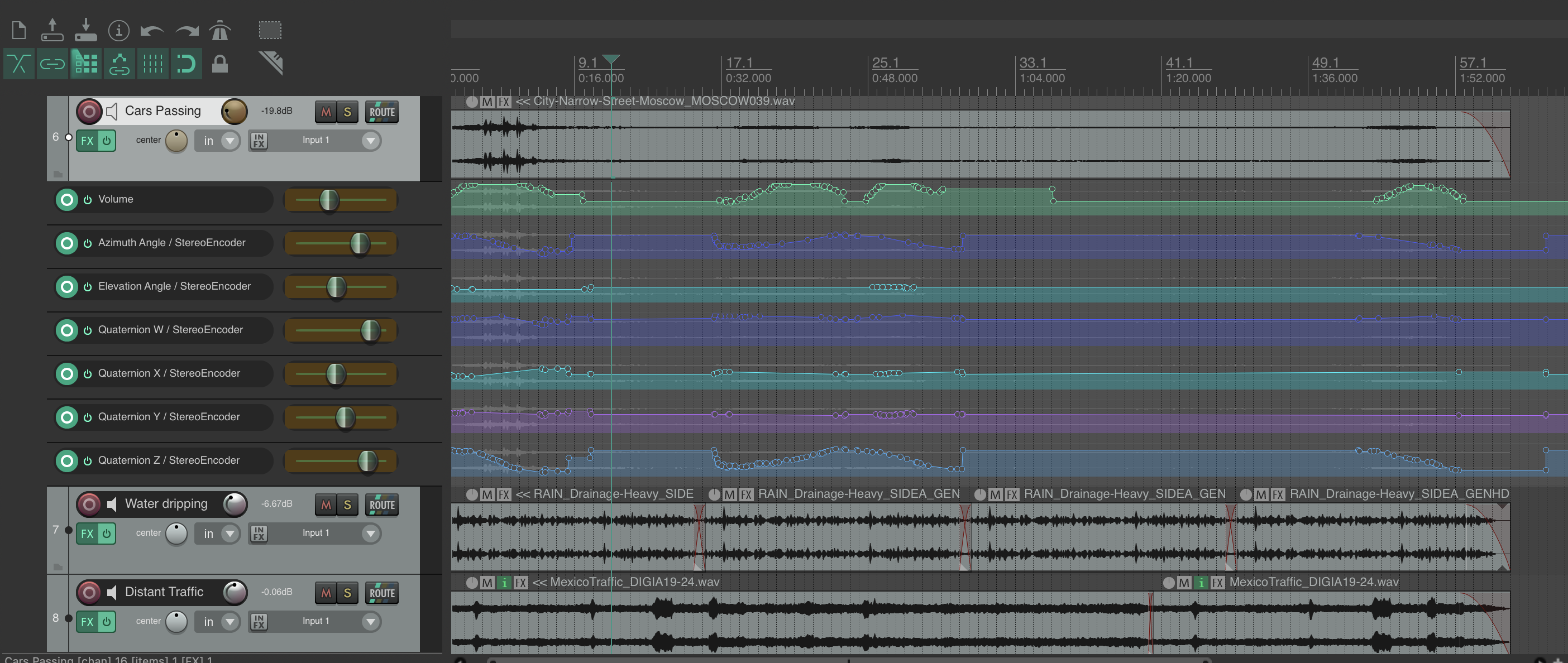The height and width of the screenshot is (663, 1568).
Task: Toggle grid lines icon in toolbar
Action: 153,63
